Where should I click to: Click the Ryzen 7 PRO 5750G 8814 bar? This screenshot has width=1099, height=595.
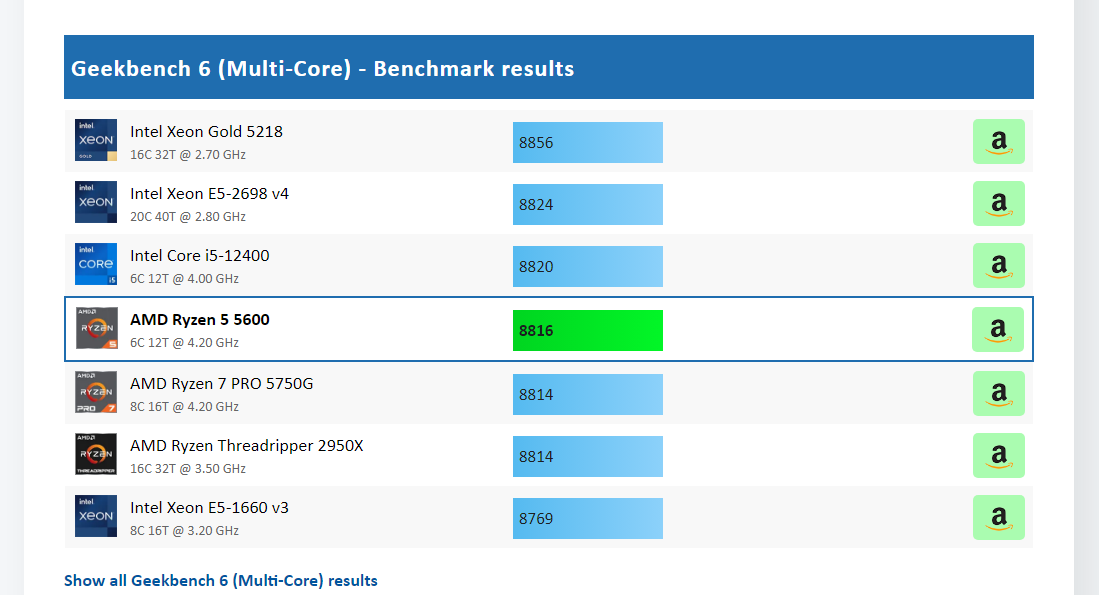[587, 395]
